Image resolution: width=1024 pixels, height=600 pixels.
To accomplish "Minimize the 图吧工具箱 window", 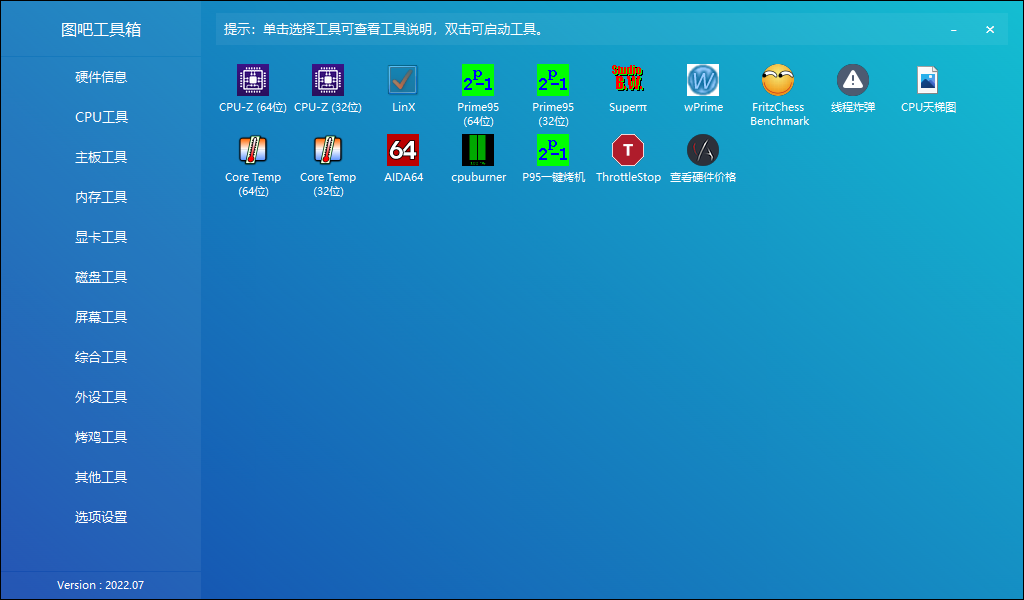I will pos(953,30).
